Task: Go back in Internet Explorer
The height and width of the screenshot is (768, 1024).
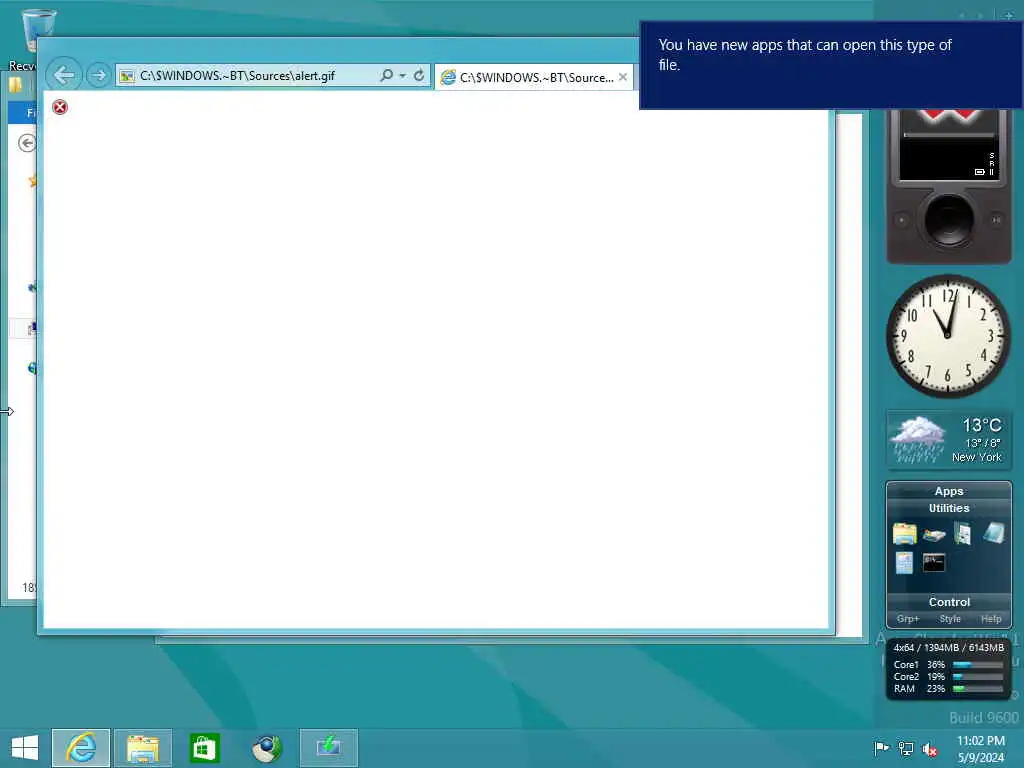Action: [x=64, y=75]
